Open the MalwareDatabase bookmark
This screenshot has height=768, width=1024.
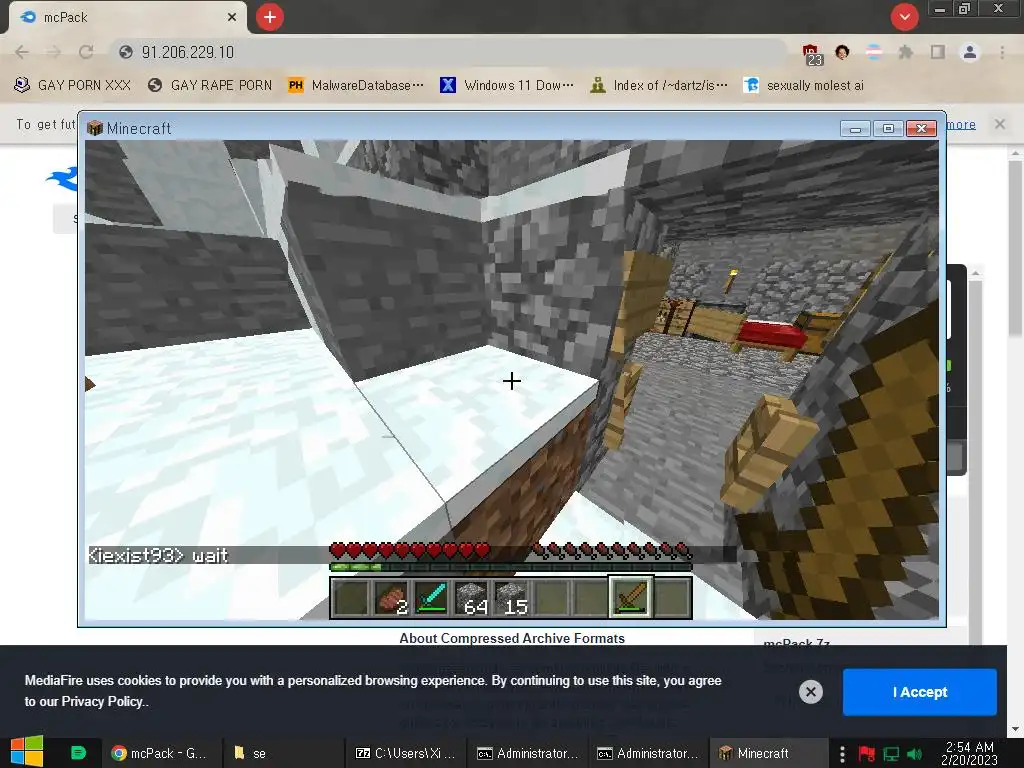coord(356,86)
